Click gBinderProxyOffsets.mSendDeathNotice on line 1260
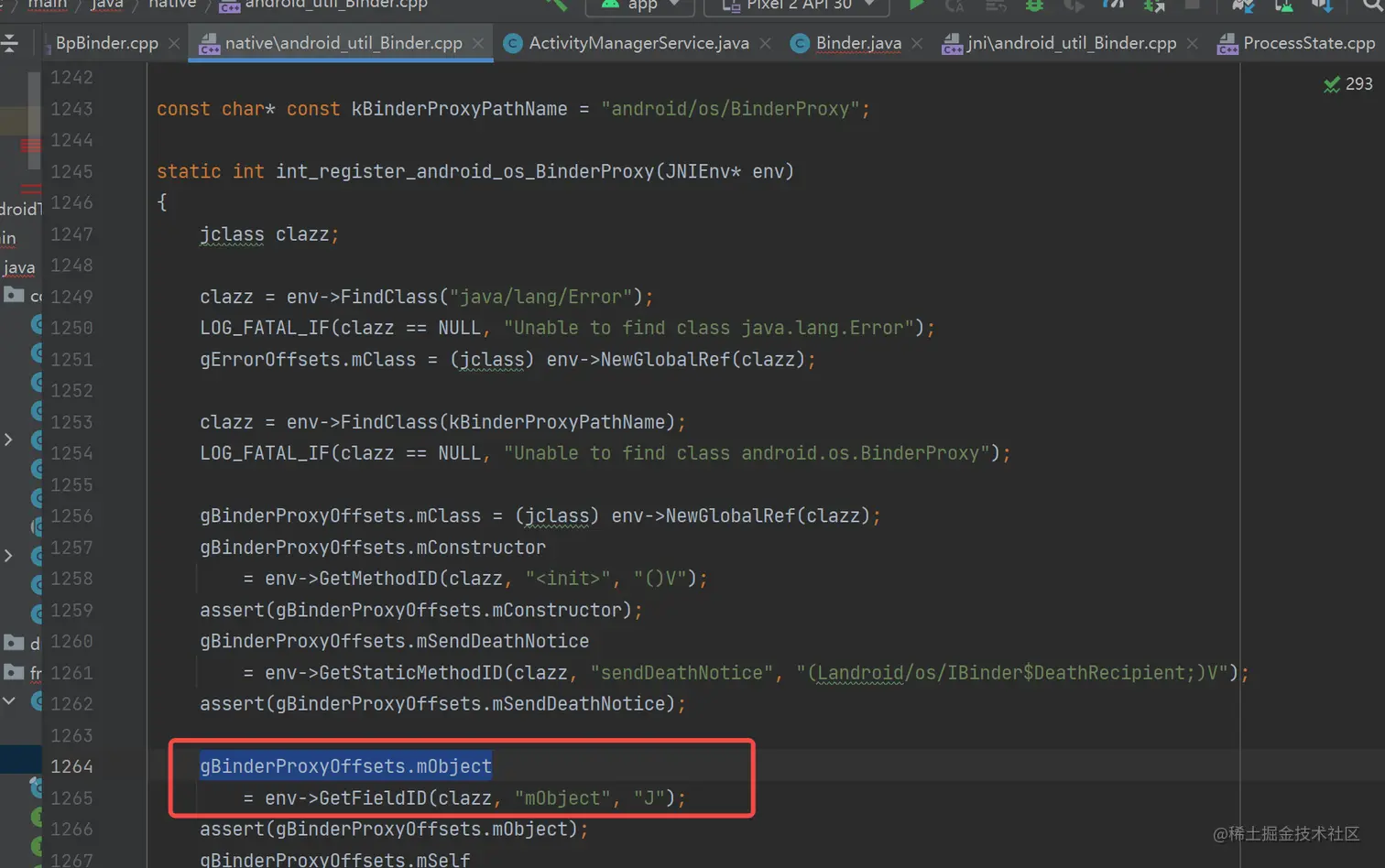1385x868 pixels. point(394,641)
